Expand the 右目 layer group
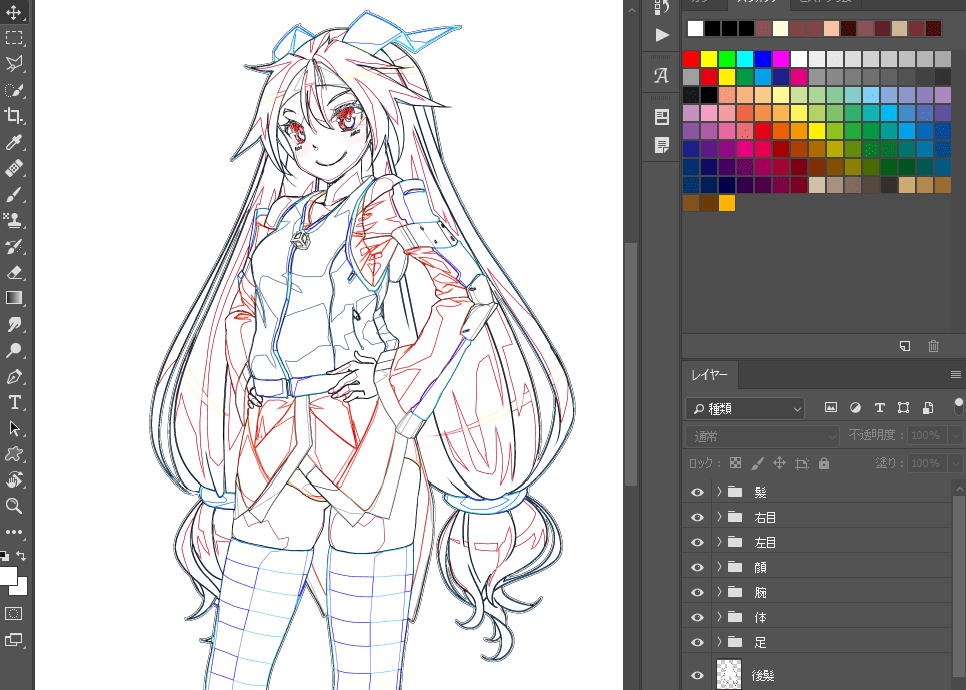This screenshot has height=690, width=966. tap(719, 517)
